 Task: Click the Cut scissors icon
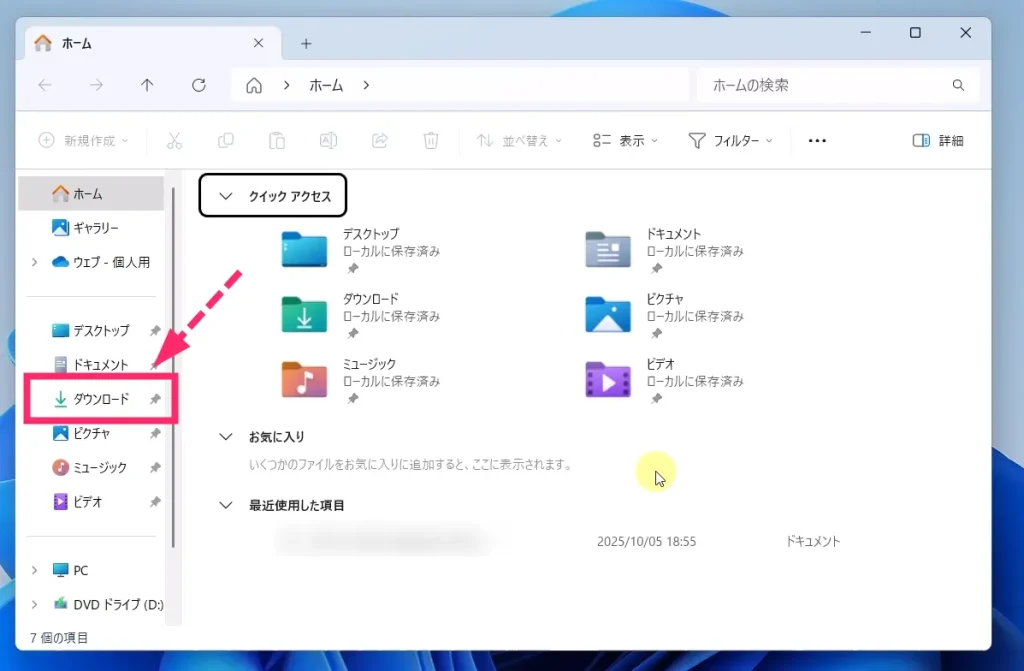coord(174,141)
